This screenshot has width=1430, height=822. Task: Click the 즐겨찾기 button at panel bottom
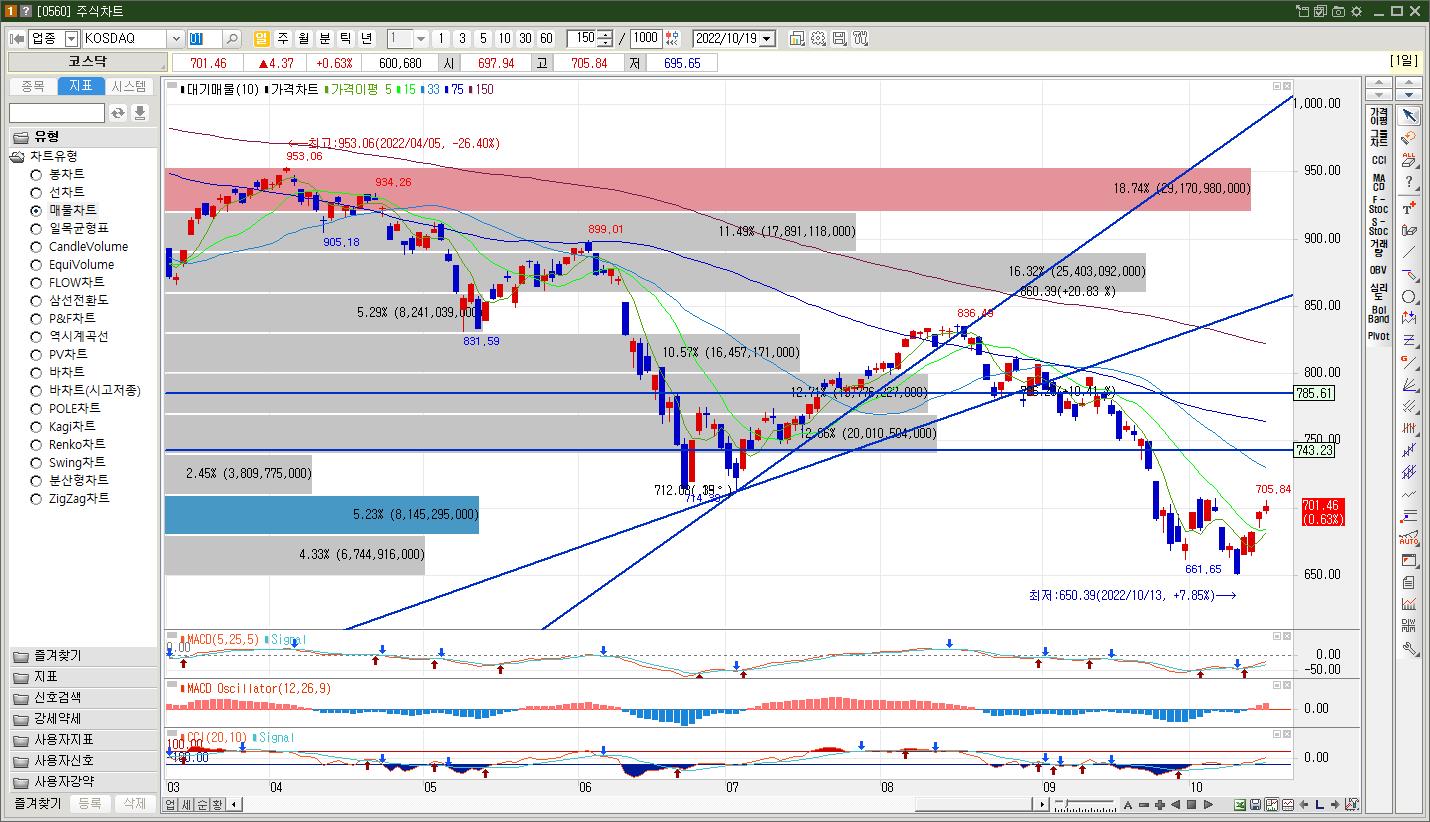click(x=37, y=803)
